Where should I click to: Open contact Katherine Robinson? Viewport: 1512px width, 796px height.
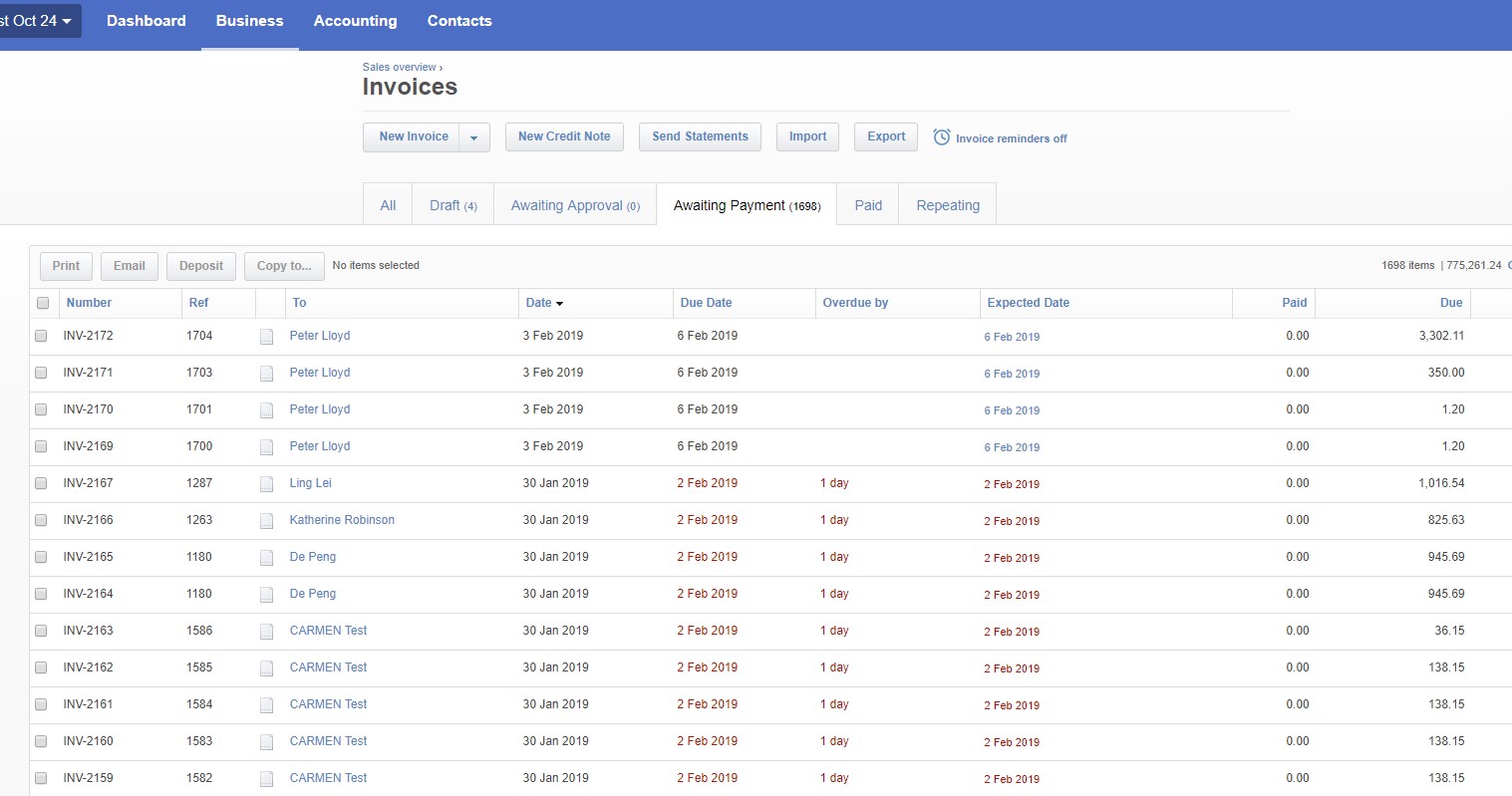click(342, 520)
